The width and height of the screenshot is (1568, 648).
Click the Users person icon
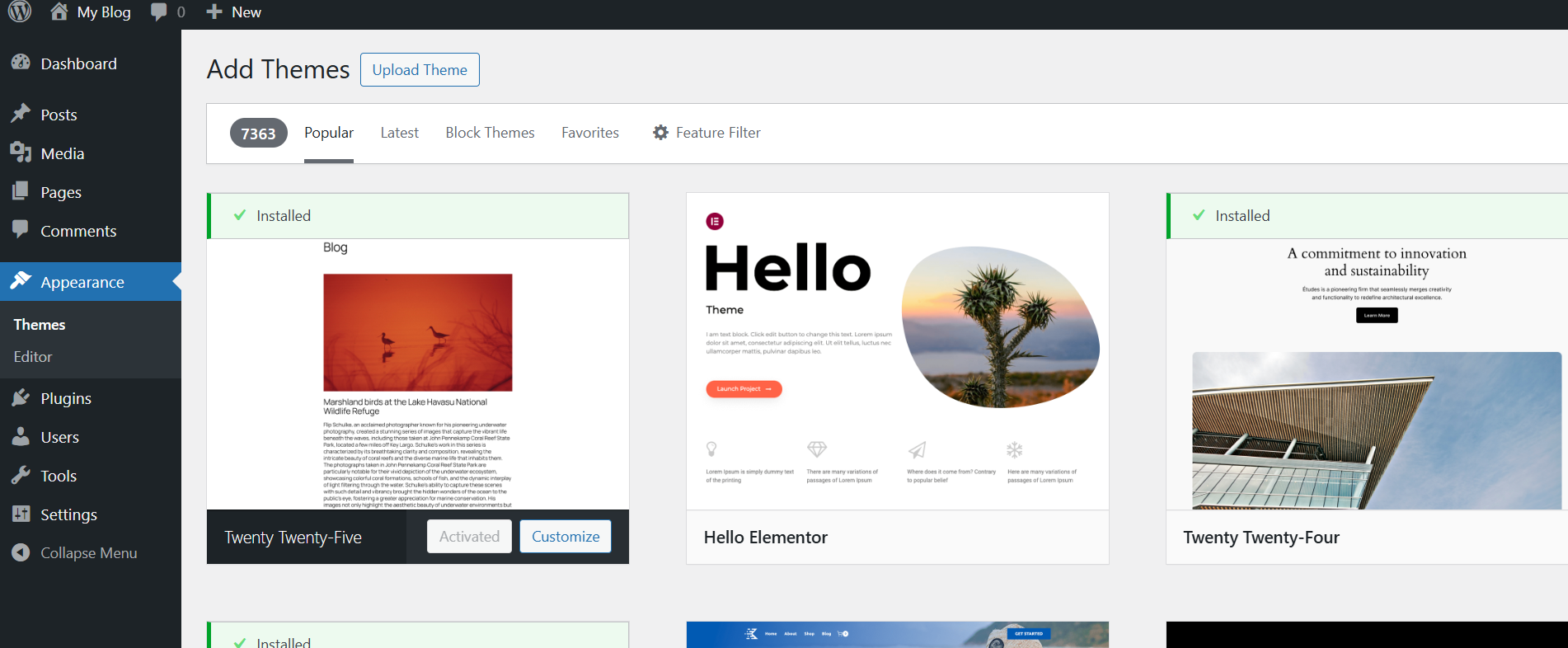pyautogui.click(x=21, y=436)
